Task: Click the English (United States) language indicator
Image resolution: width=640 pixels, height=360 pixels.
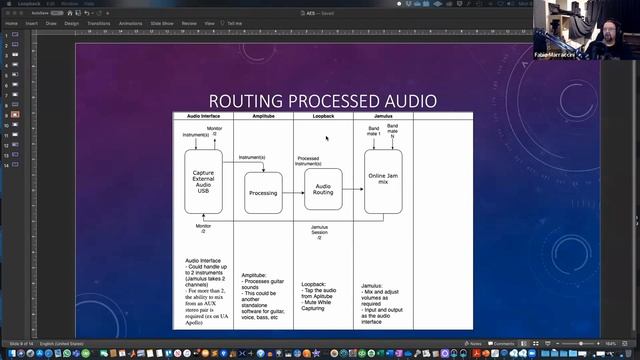Action: (x=62, y=344)
